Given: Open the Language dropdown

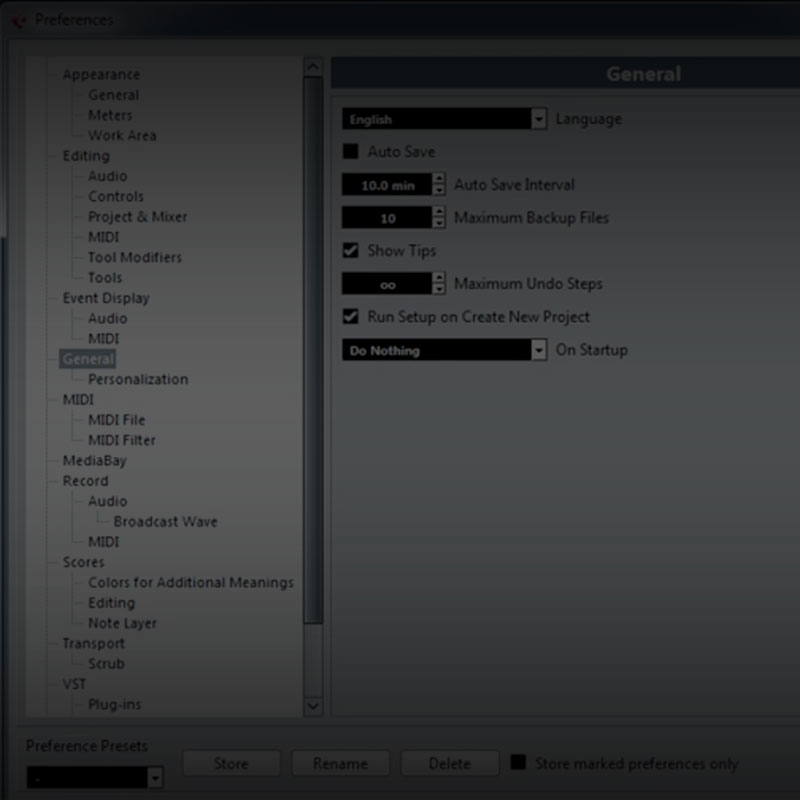Looking at the screenshot, I should coord(444,119).
